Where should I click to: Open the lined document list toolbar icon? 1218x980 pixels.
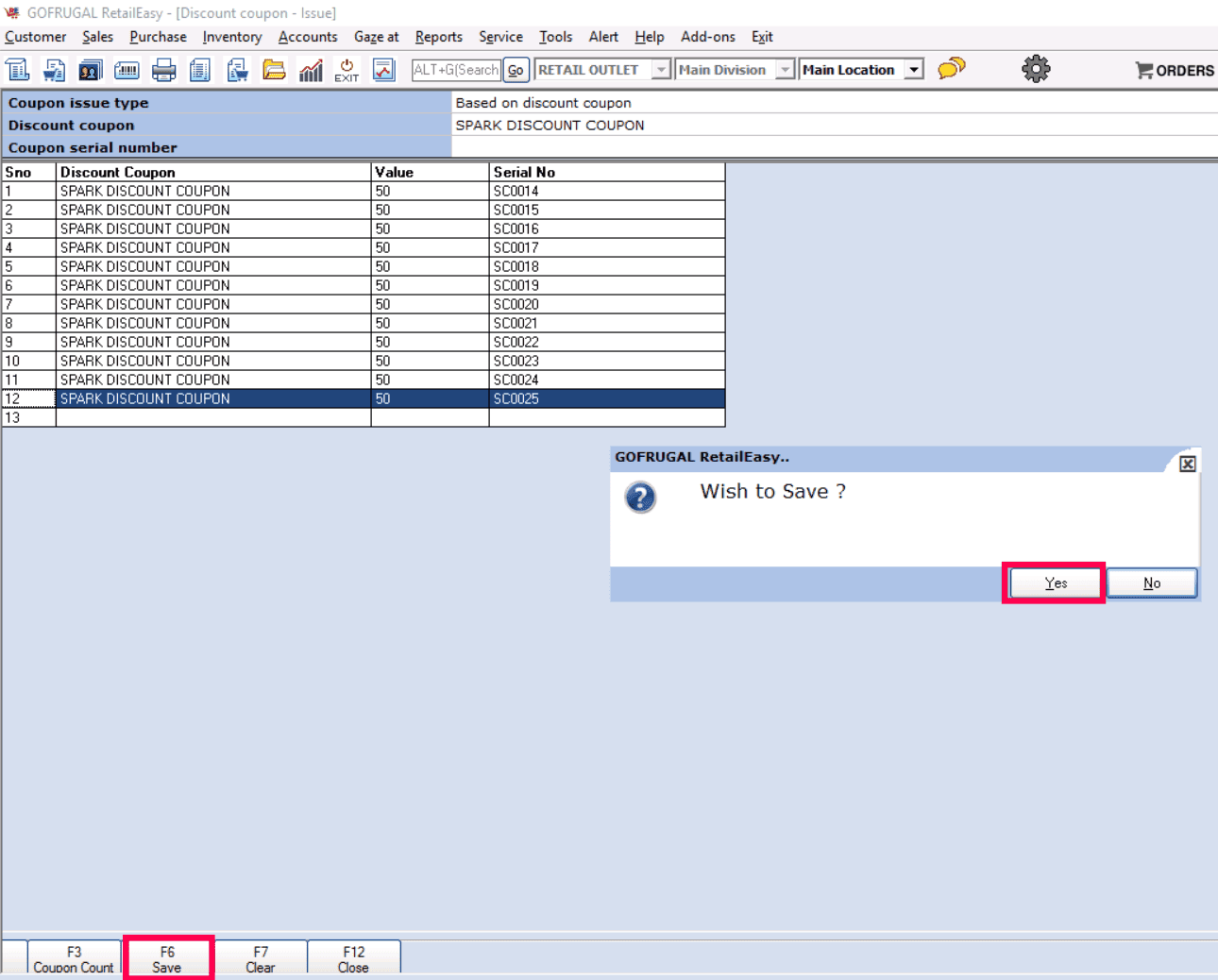tap(200, 70)
